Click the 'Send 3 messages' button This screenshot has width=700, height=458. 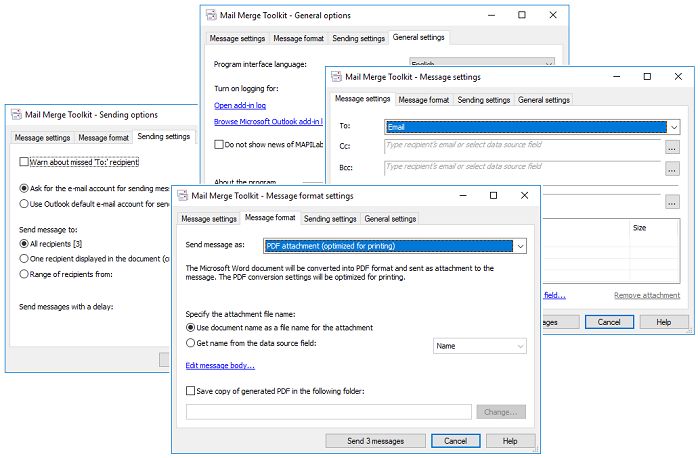point(375,441)
